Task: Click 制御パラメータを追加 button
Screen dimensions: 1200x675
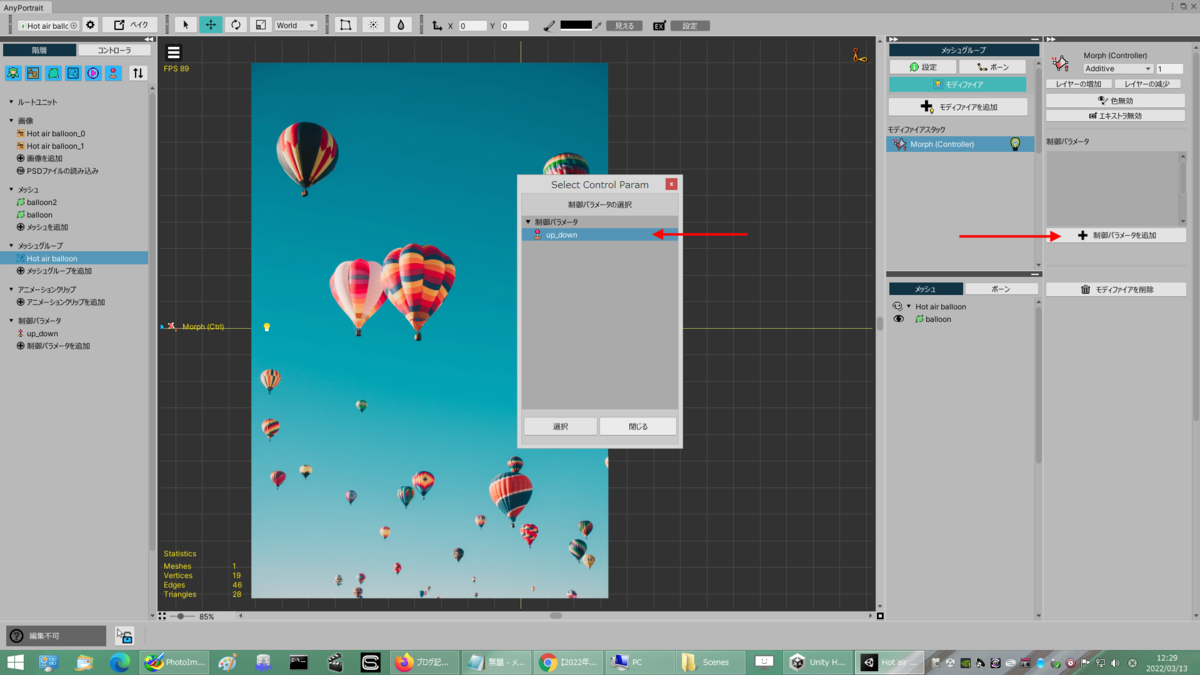Action: pos(1116,236)
